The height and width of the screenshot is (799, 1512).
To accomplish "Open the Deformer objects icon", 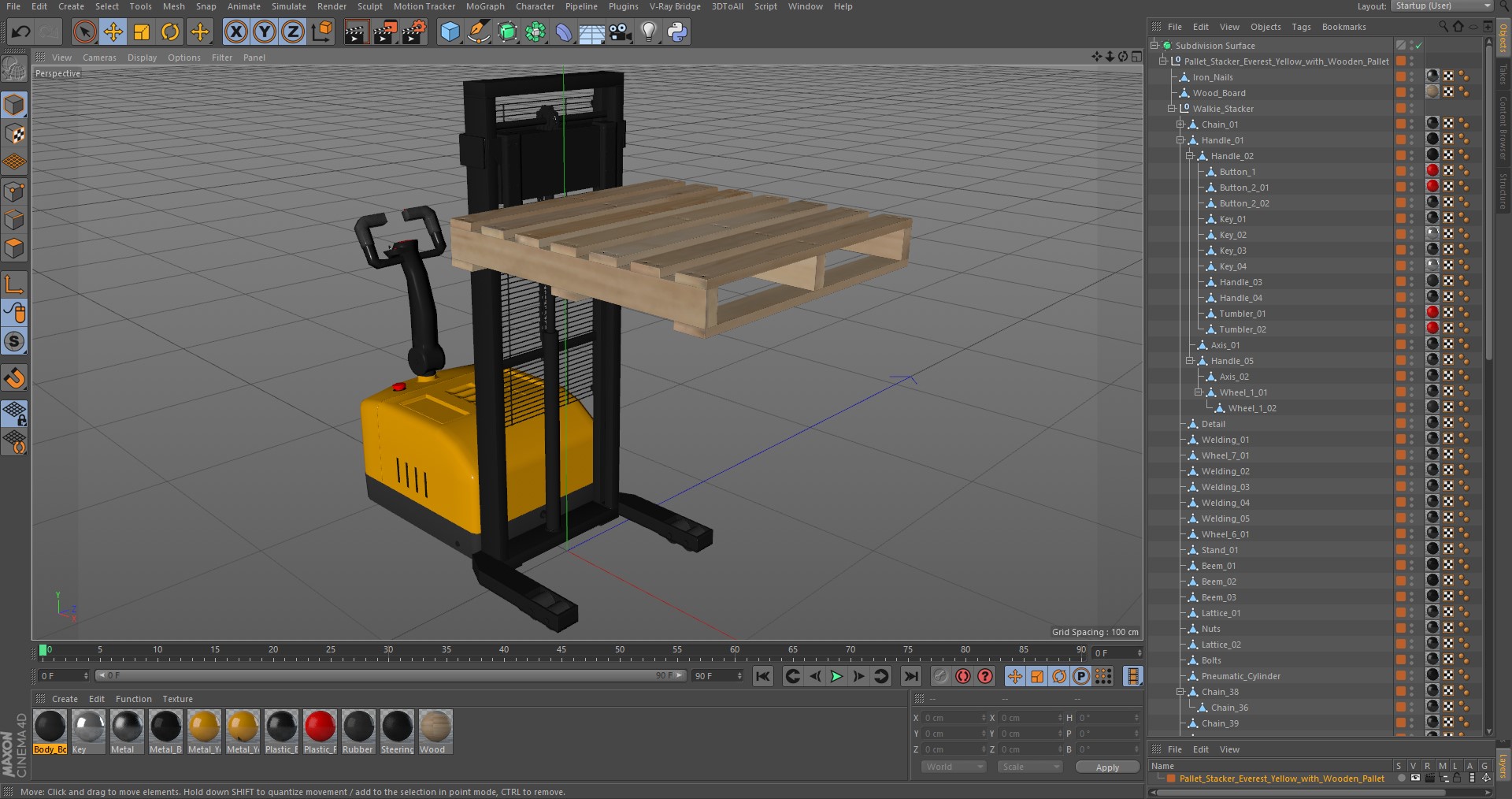I will (x=564, y=32).
